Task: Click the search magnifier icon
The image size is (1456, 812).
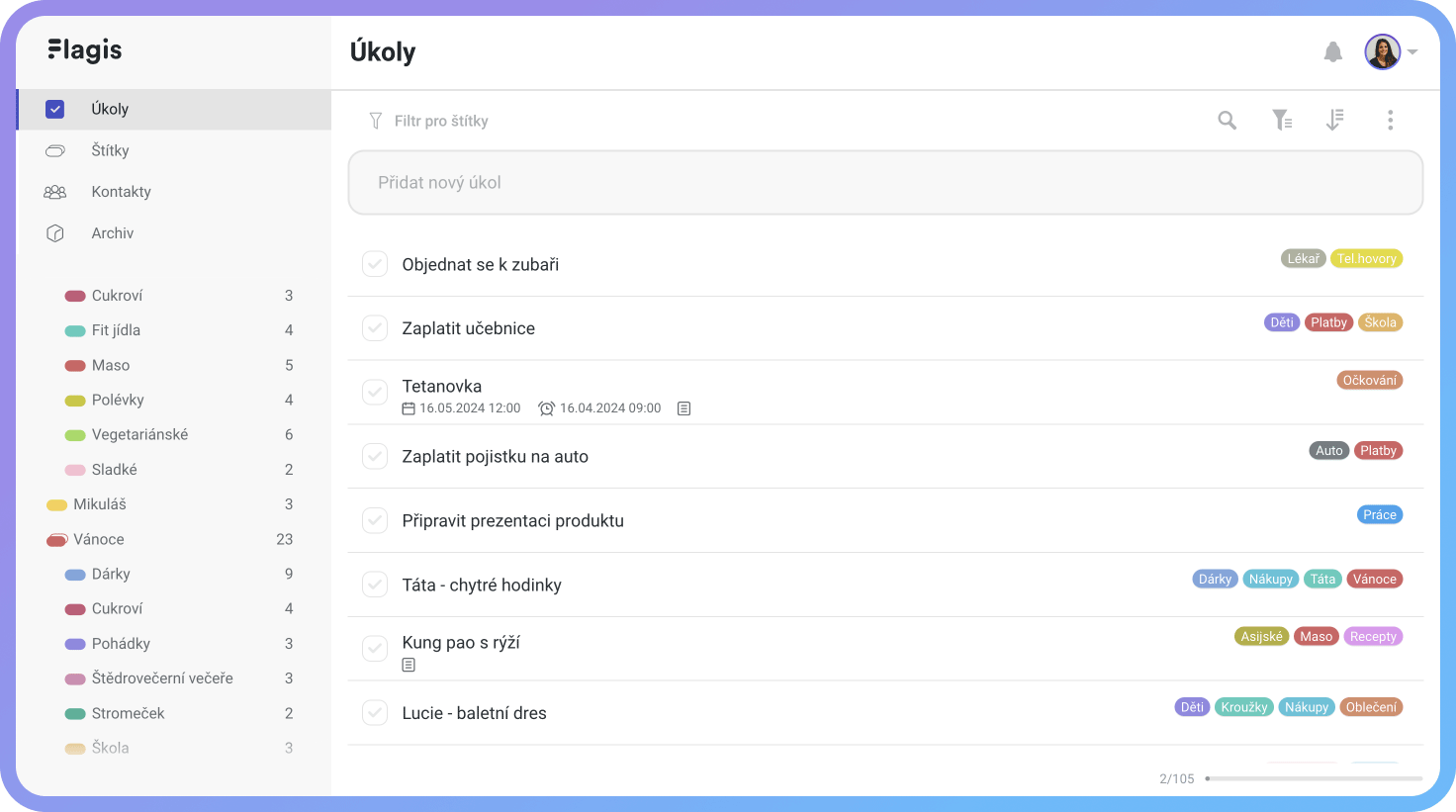Action: click(x=1228, y=121)
